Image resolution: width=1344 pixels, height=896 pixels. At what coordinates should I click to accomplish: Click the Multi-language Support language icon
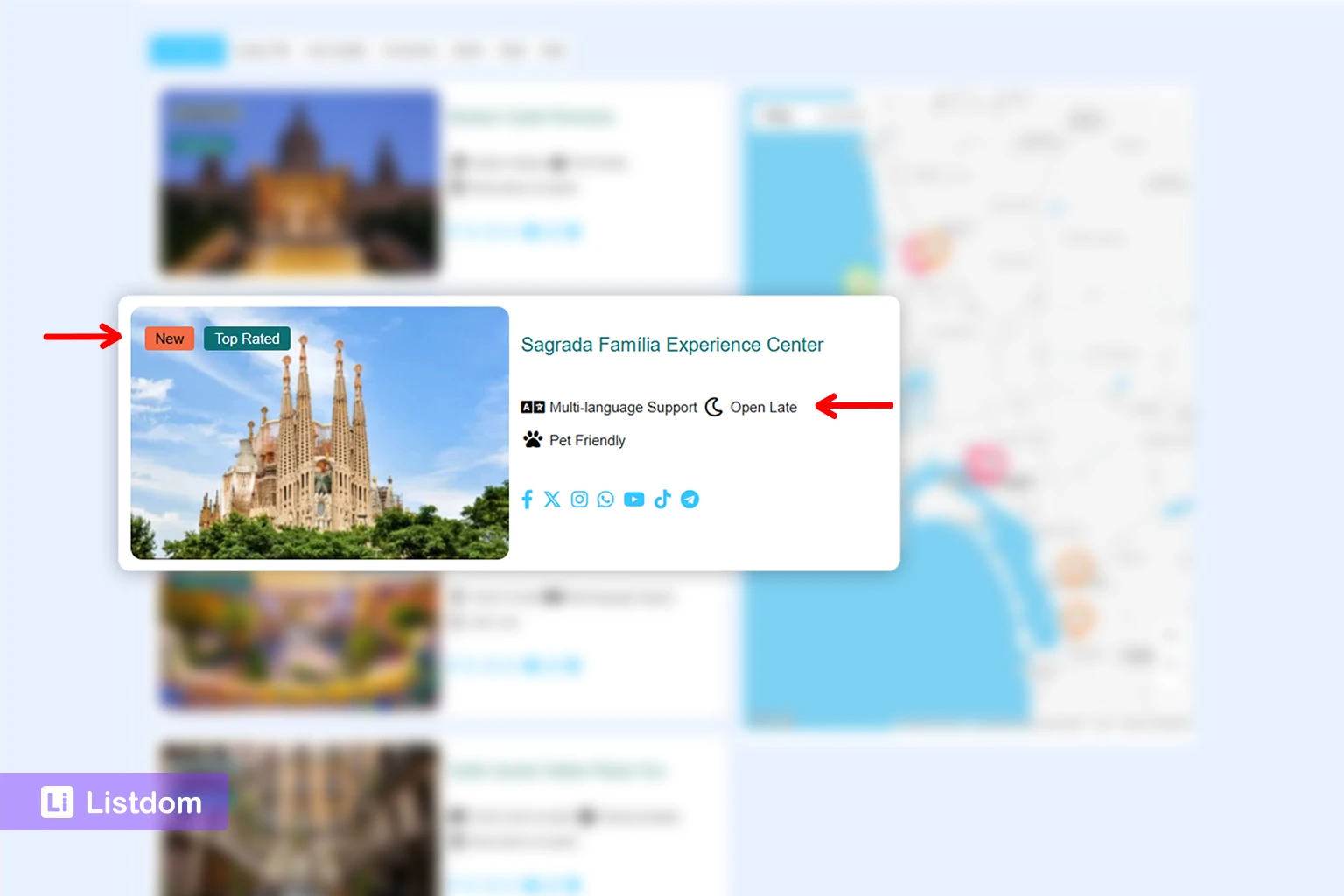(x=533, y=408)
